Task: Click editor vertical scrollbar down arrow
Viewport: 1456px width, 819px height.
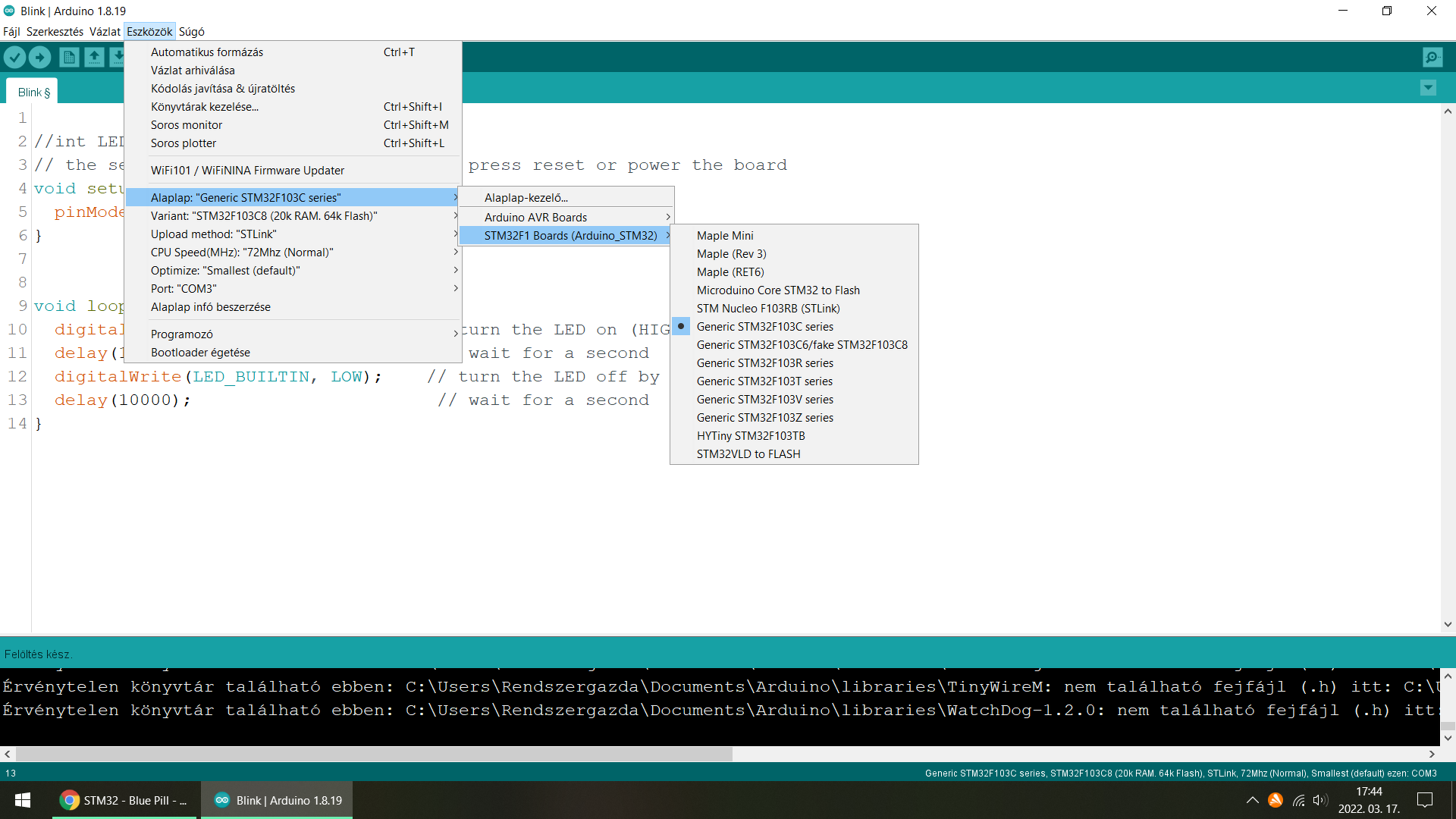Action: click(x=1448, y=625)
